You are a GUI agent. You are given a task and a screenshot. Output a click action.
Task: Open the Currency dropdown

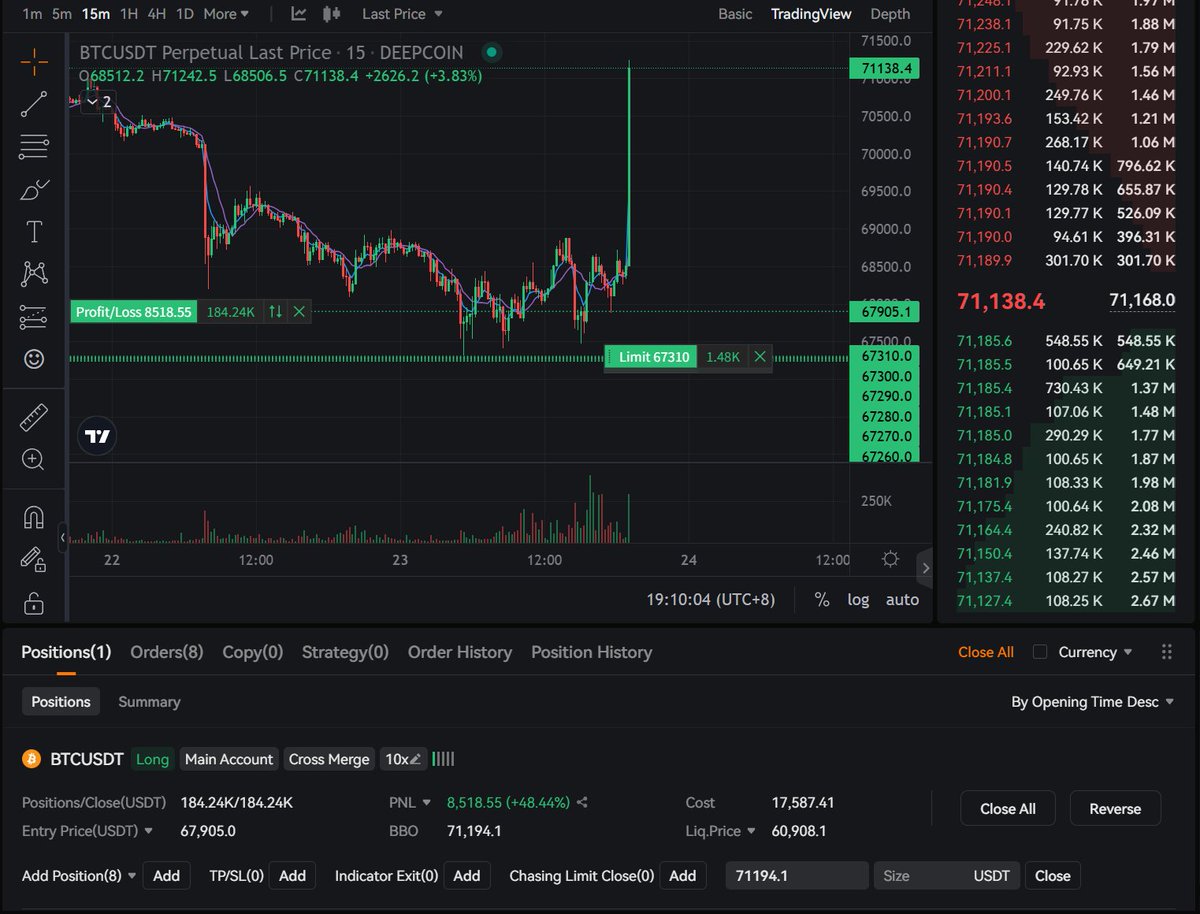1095,652
